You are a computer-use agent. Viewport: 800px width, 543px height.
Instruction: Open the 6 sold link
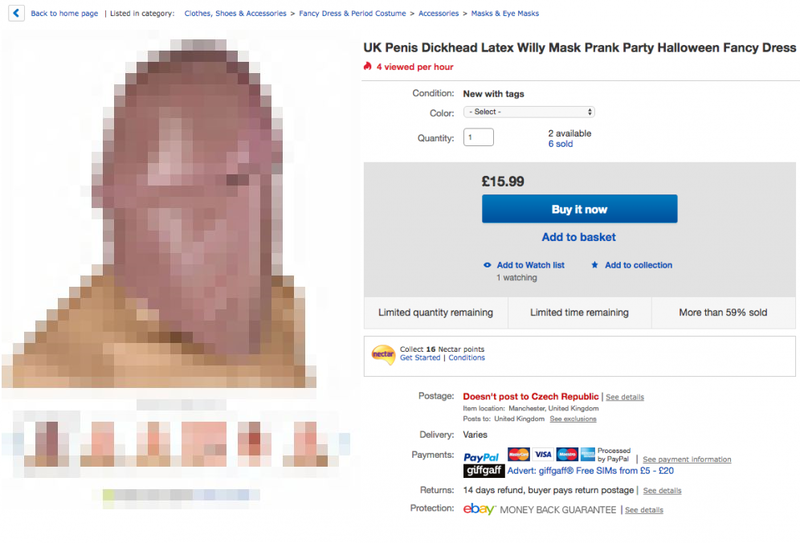coord(560,144)
